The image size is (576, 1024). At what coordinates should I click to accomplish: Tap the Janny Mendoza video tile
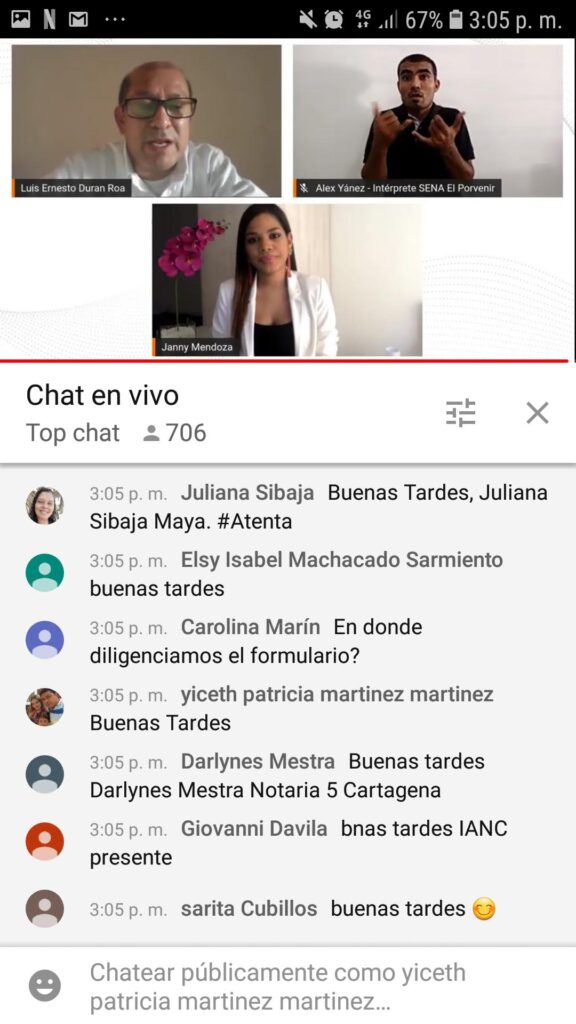[x=287, y=280]
